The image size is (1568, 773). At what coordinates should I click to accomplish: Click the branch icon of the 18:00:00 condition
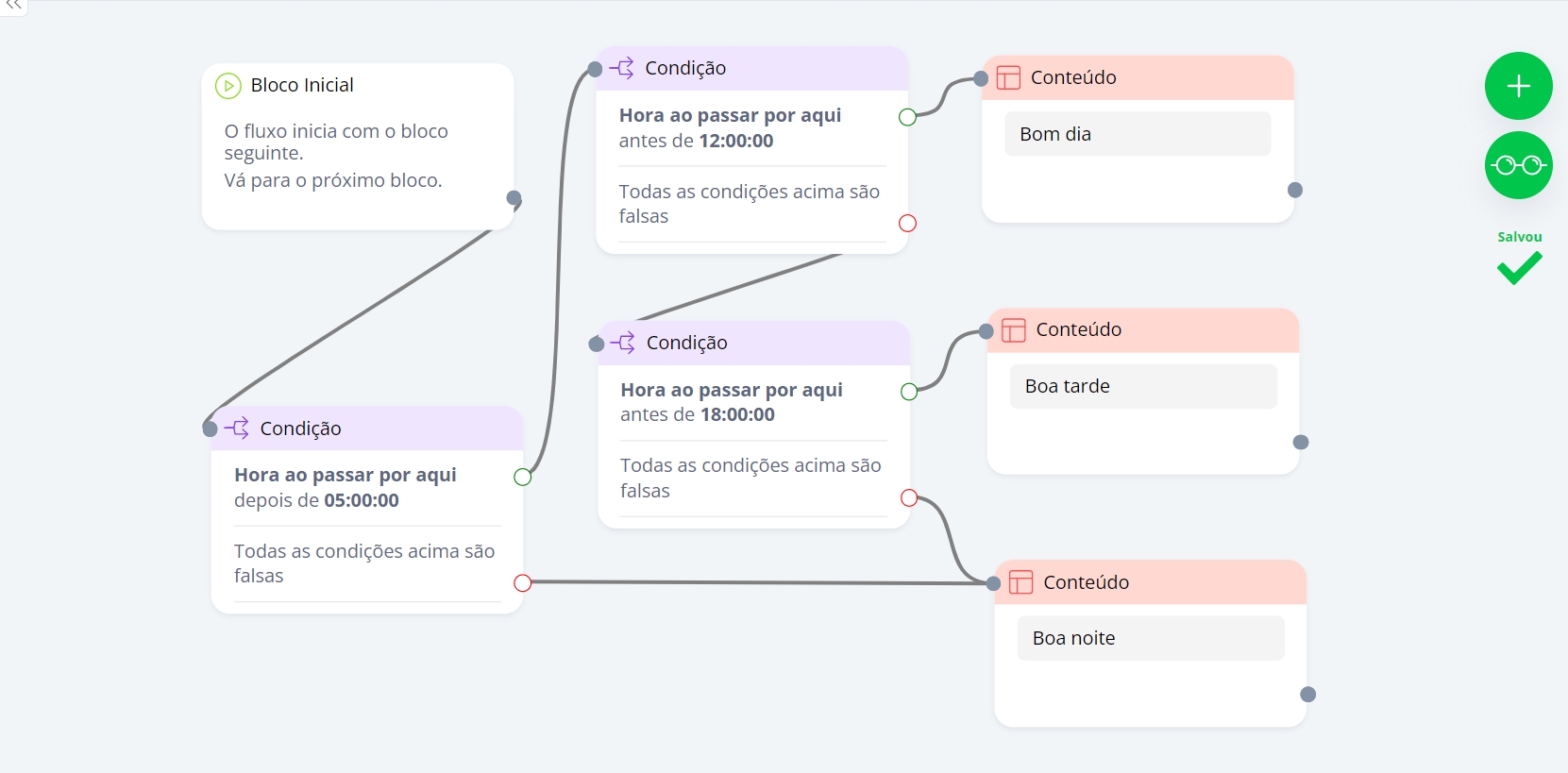point(623,343)
